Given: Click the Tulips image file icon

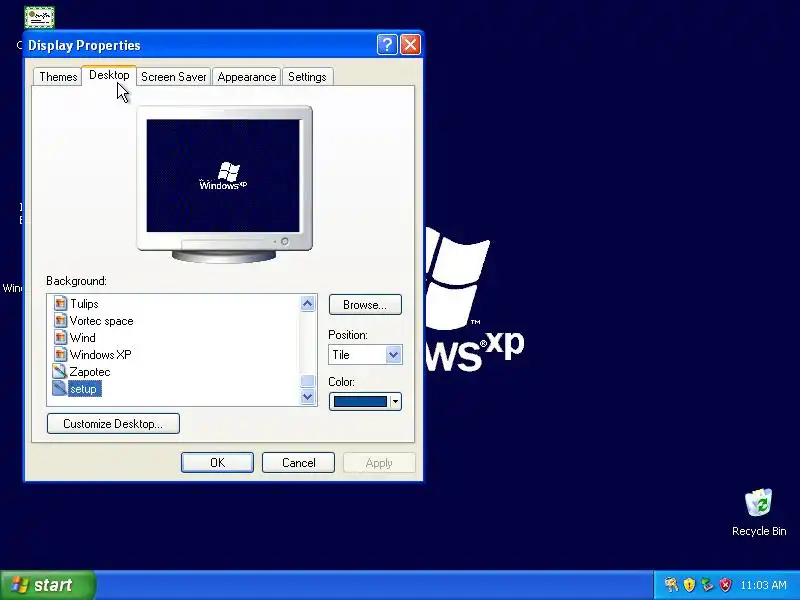Looking at the screenshot, I should pos(60,304).
